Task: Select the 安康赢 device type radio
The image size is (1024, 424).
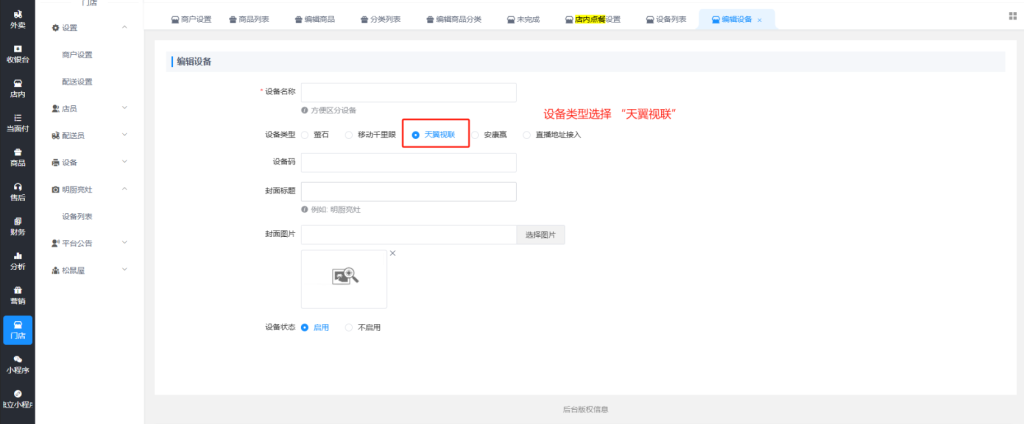Action: (x=475, y=135)
